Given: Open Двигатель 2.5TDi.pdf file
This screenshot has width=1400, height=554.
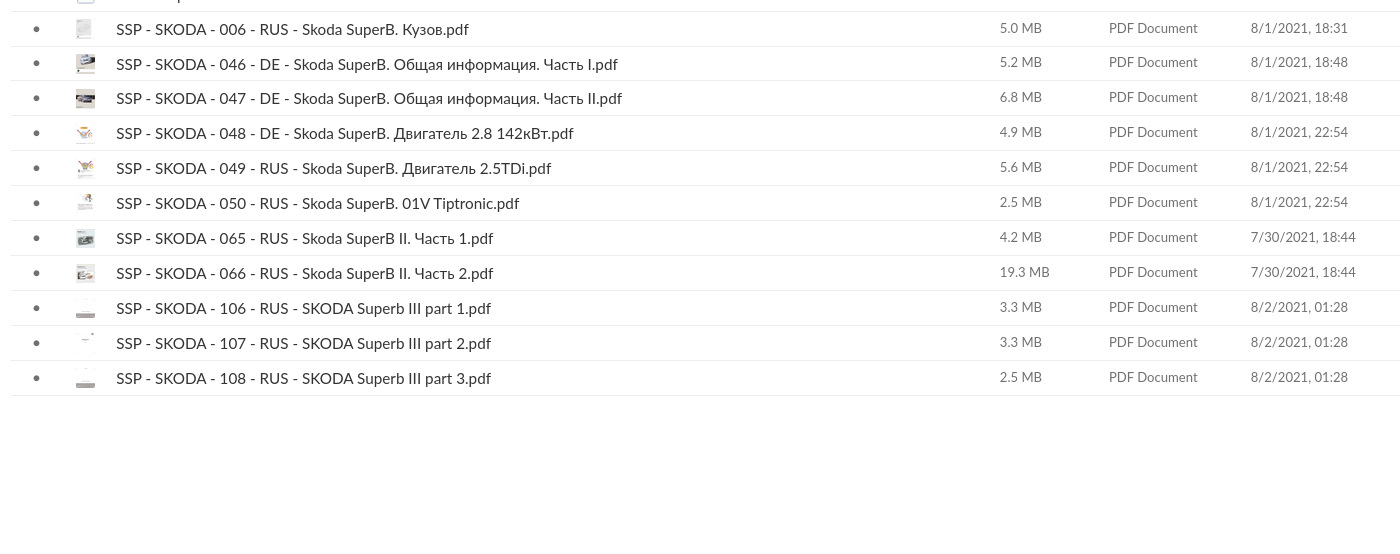Looking at the screenshot, I should (x=333, y=169).
